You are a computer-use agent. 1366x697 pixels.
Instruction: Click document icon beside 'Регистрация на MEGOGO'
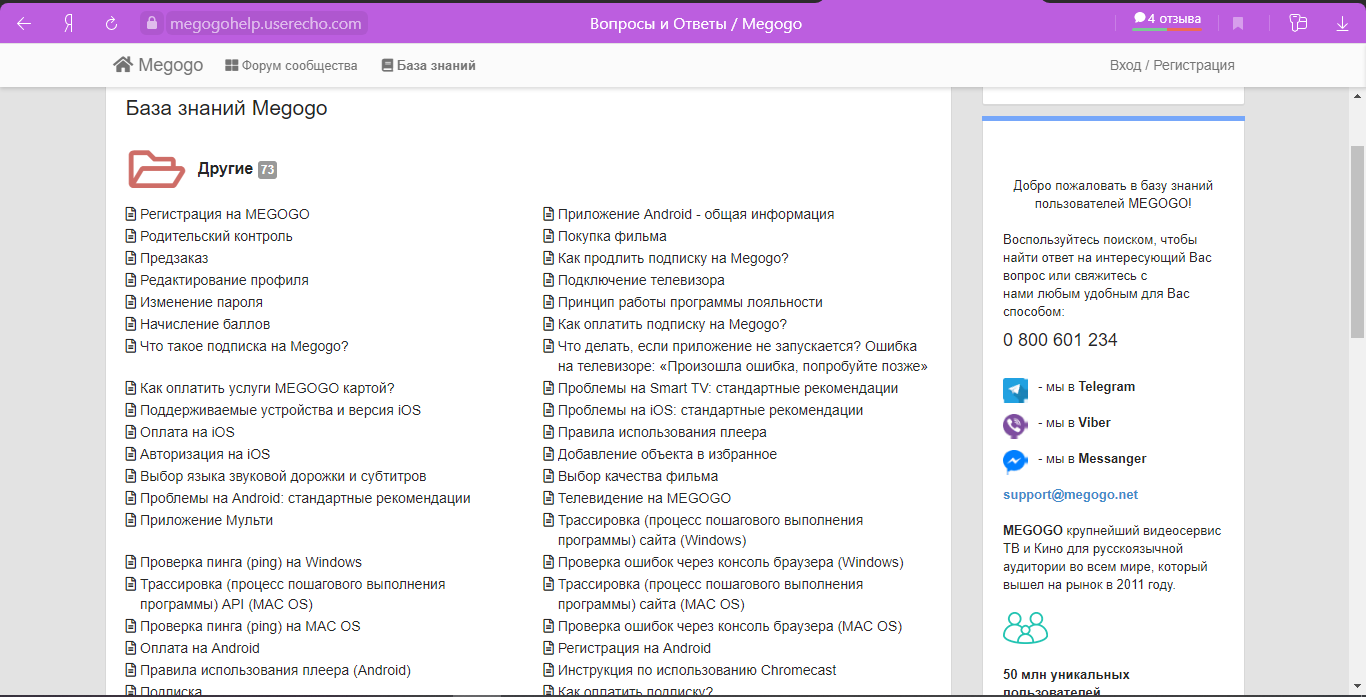coord(130,214)
